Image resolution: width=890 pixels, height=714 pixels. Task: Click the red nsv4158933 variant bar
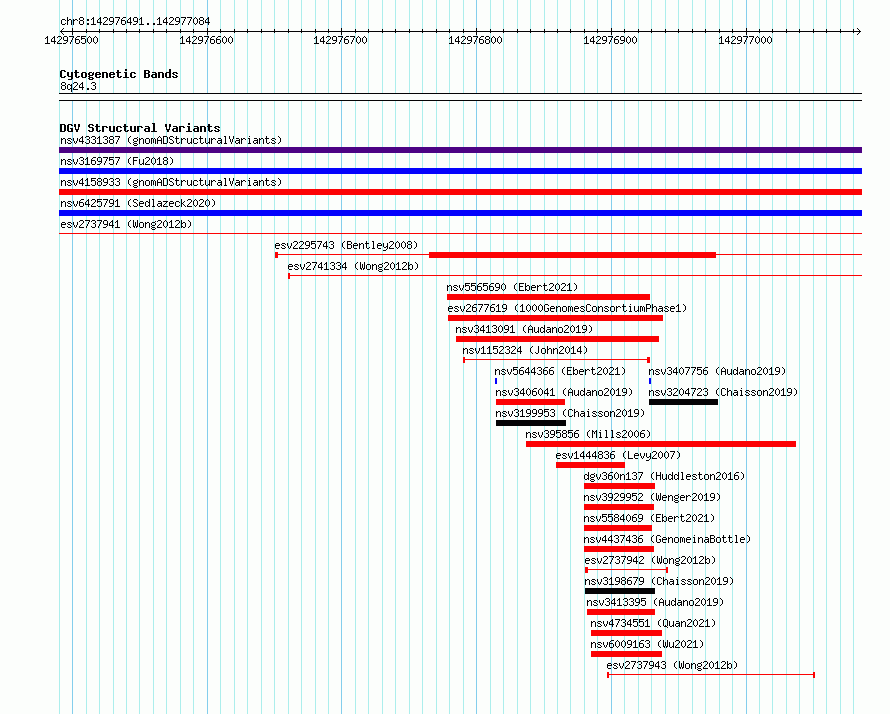(460, 192)
